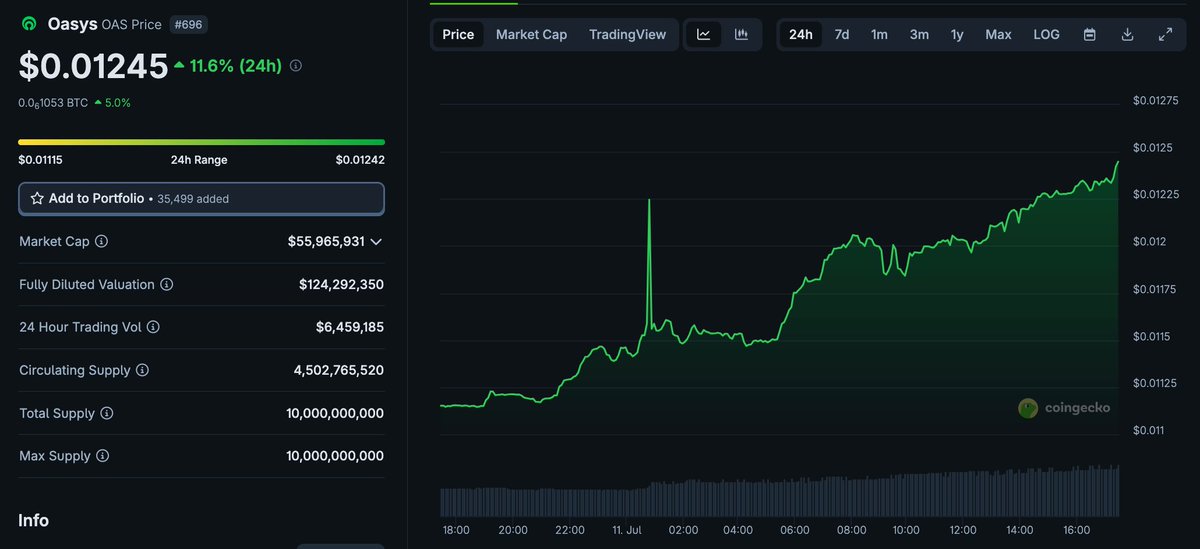Open the Market Cap info icon
1200x549 pixels.
pyautogui.click(x=102, y=242)
